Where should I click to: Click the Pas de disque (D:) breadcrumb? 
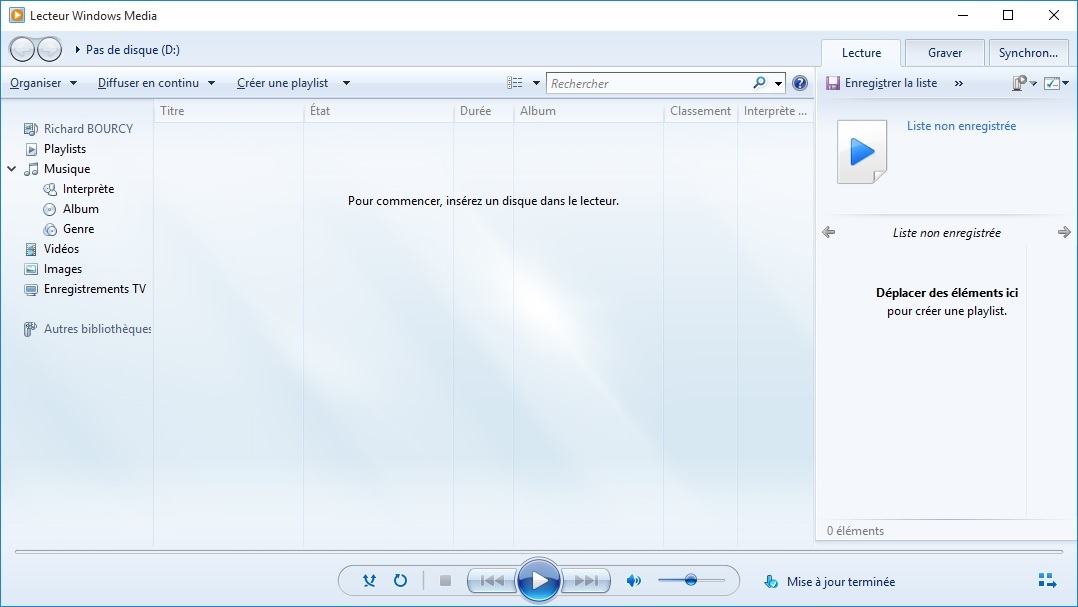pyautogui.click(x=133, y=49)
